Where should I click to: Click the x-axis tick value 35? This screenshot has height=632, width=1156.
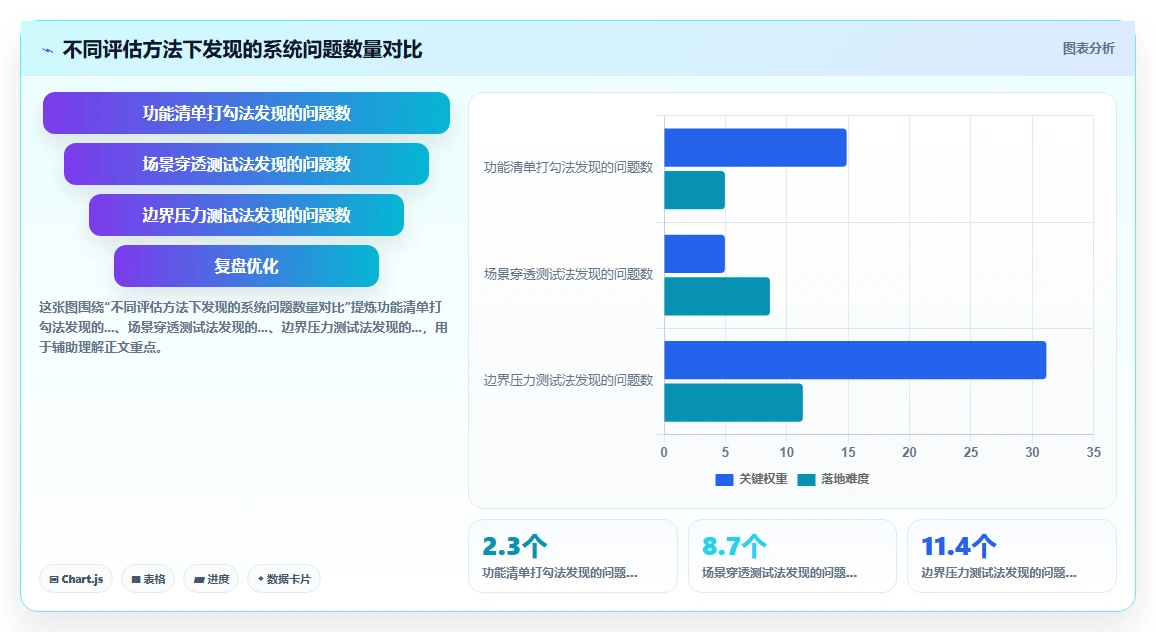pos(1093,452)
